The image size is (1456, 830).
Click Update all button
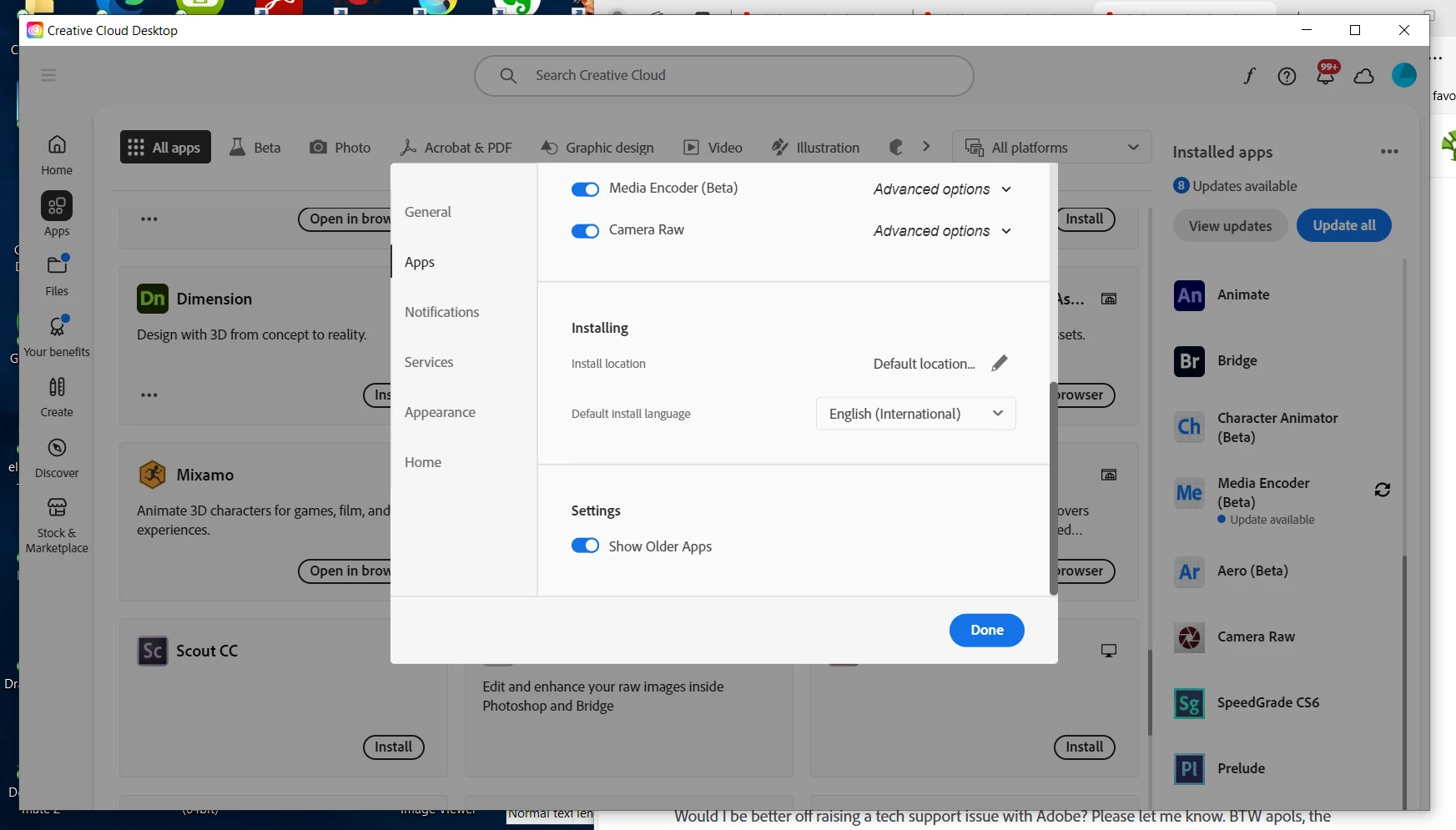1343,225
